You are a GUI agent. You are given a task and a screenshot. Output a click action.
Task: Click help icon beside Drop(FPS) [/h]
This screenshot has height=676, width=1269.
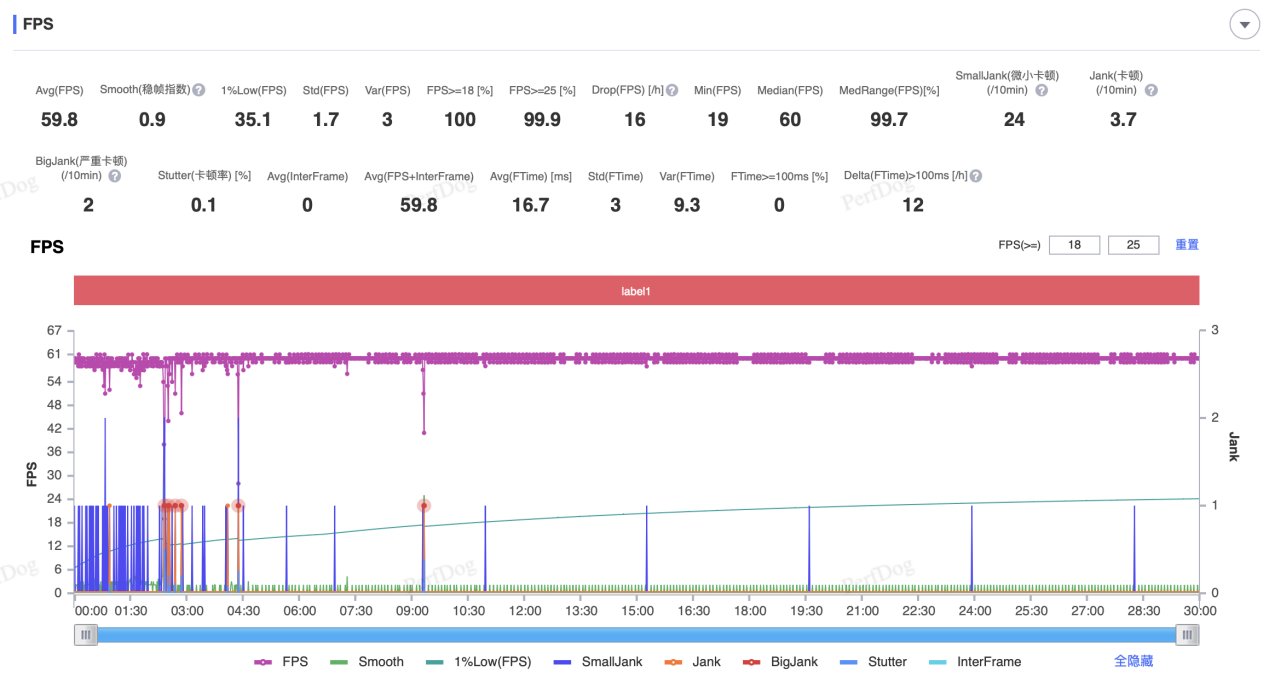[672, 90]
